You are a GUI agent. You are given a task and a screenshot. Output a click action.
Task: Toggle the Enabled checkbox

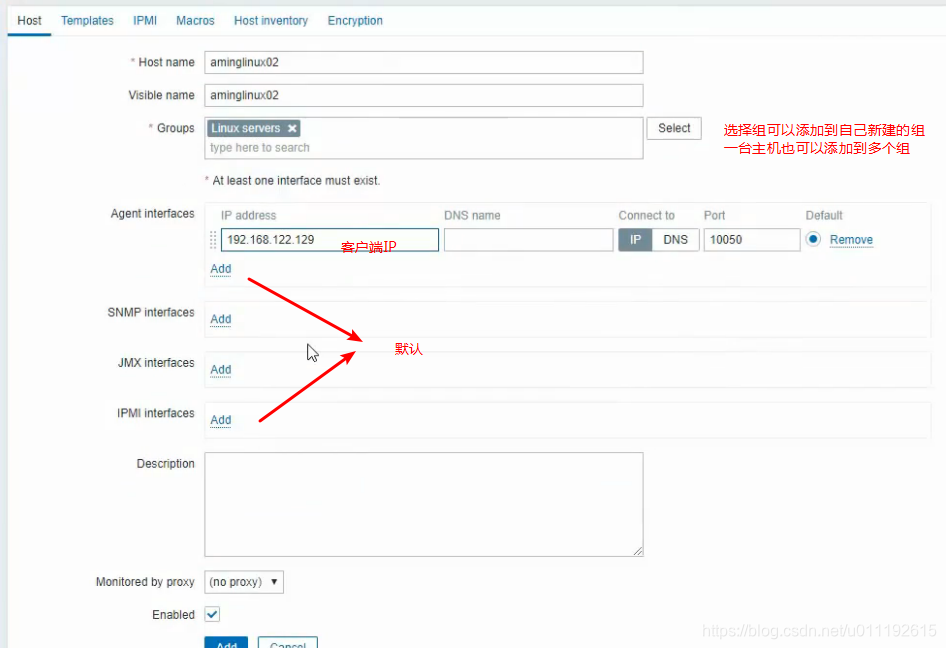(212, 615)
